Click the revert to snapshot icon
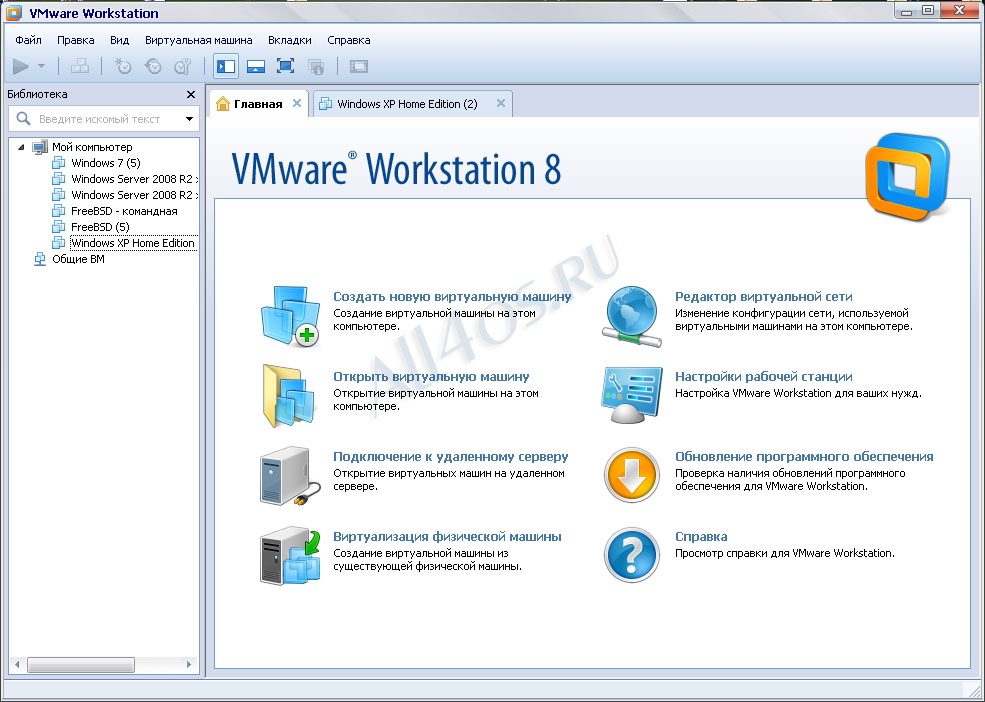Viewport: 985px width, 702px height. [x=153, y=66]
